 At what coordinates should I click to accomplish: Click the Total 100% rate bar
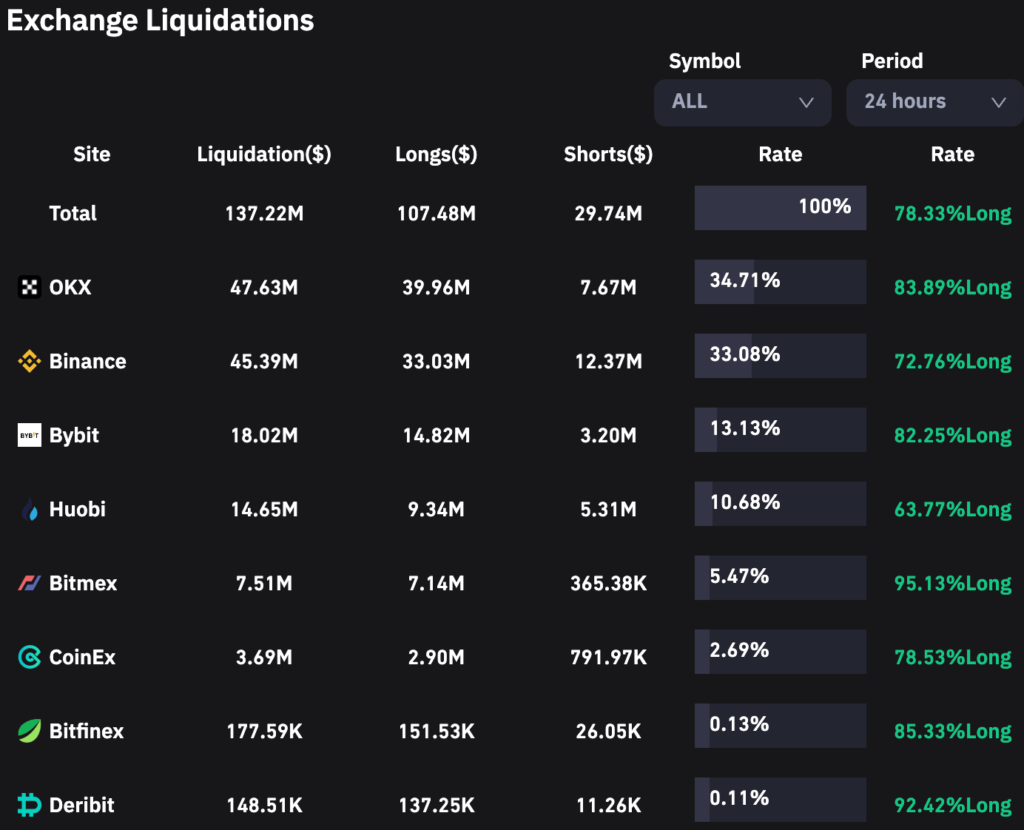click(x=780, y=208)
